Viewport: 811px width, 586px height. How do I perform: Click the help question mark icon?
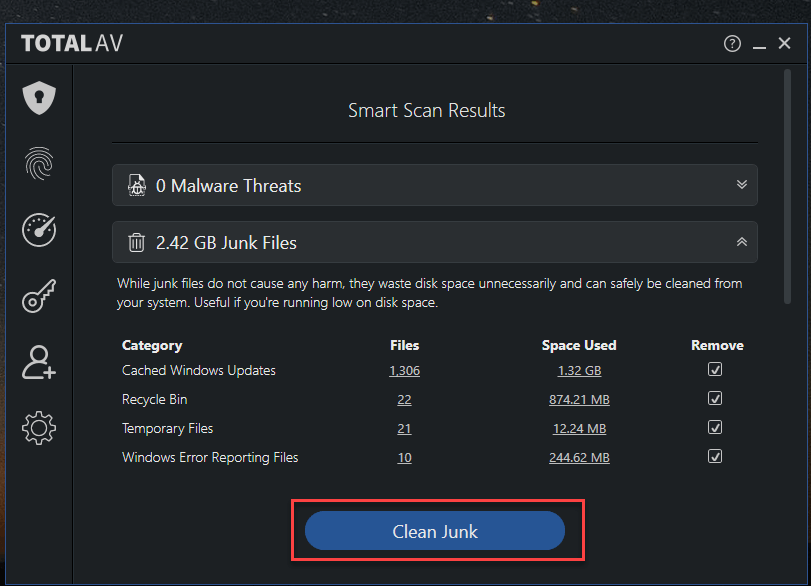pyautogui.click(x=732, y=43)
